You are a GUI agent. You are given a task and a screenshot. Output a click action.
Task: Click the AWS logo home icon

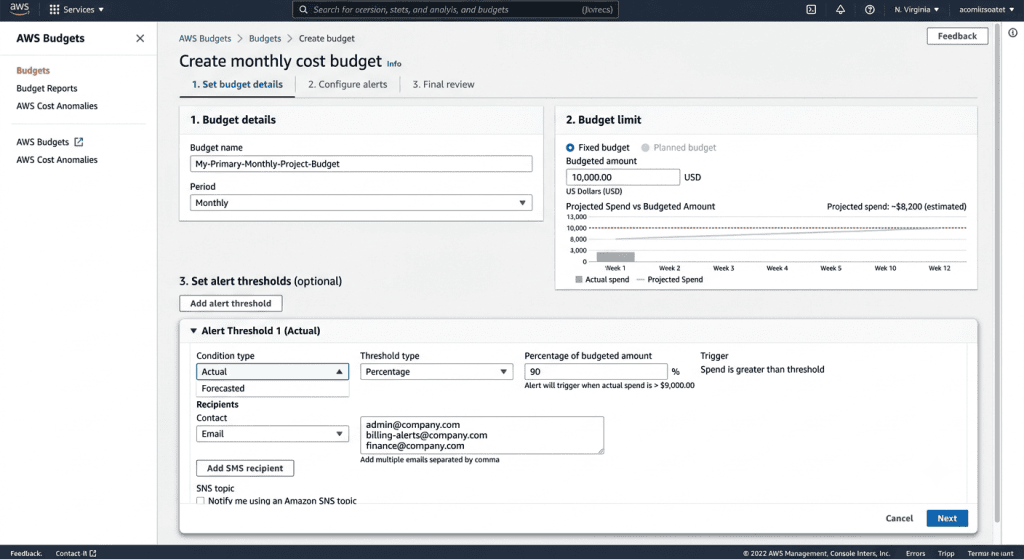click(19, 9)
